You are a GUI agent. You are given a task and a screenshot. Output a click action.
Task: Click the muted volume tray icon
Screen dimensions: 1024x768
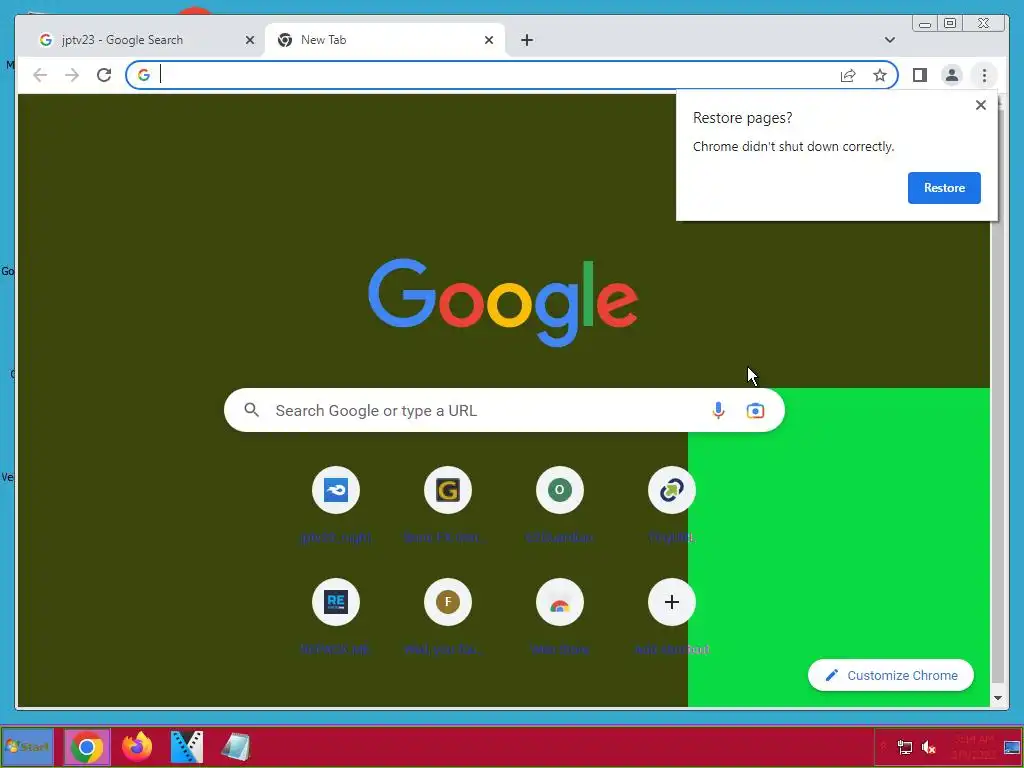pyautogui.click(x=929, y=747)
